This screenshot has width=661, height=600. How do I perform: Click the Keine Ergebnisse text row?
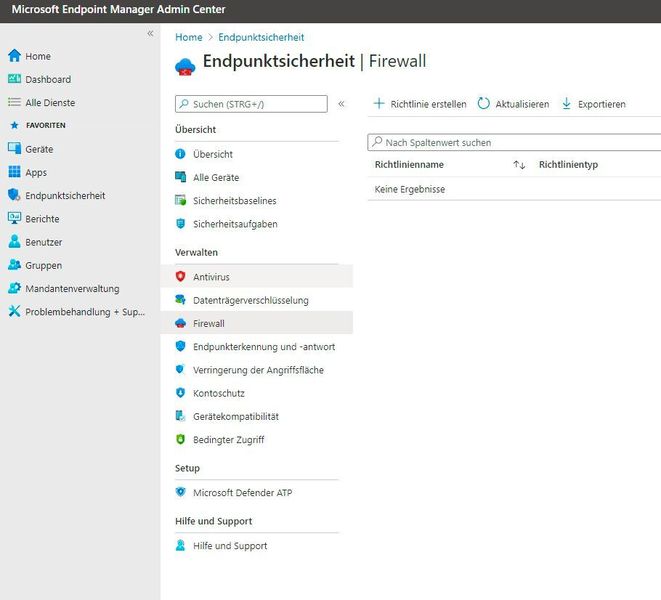[x=410, y=189]
